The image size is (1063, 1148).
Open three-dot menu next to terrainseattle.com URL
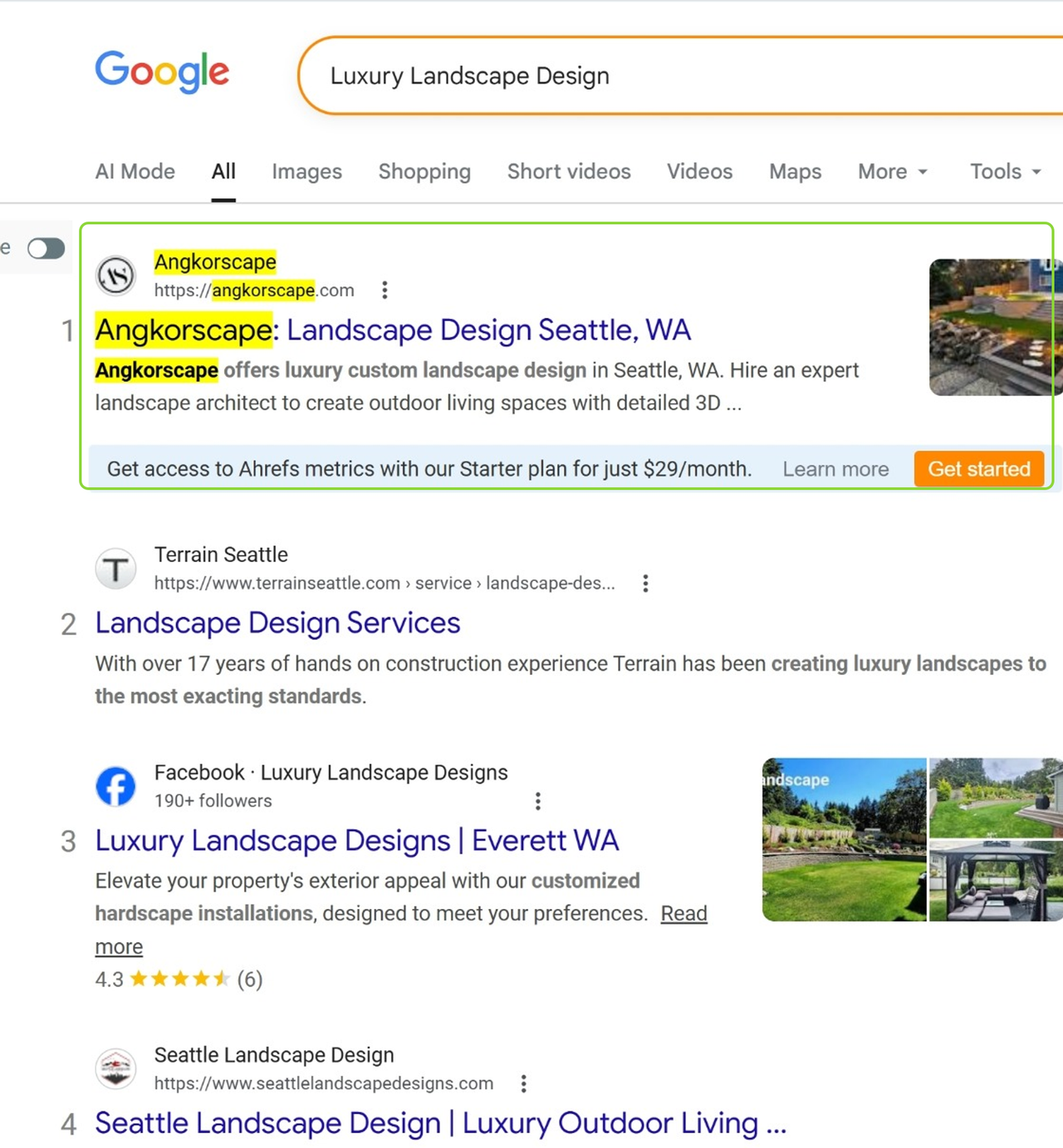[x=645, y=584]
